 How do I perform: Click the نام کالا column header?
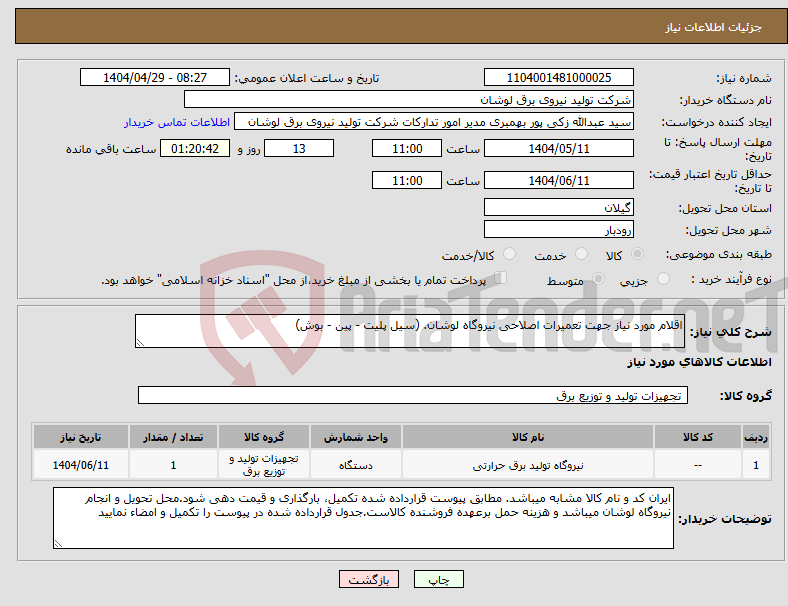pos(528,437)
